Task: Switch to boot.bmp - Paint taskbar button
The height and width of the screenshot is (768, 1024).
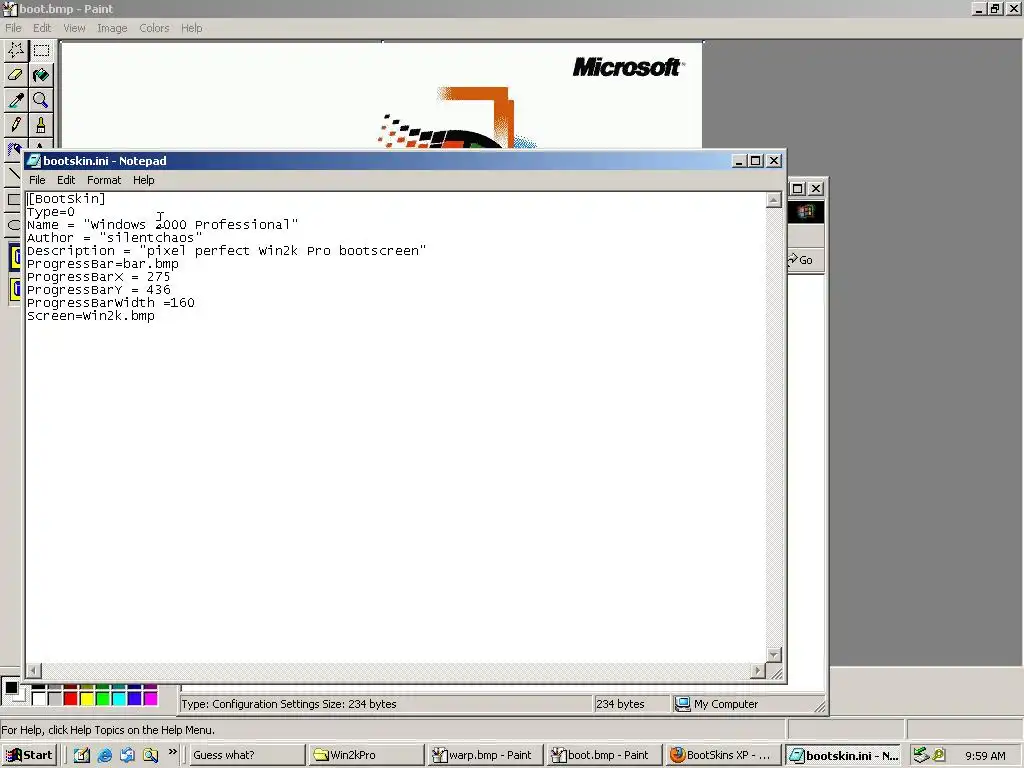Action: click(x=604, y=755)
